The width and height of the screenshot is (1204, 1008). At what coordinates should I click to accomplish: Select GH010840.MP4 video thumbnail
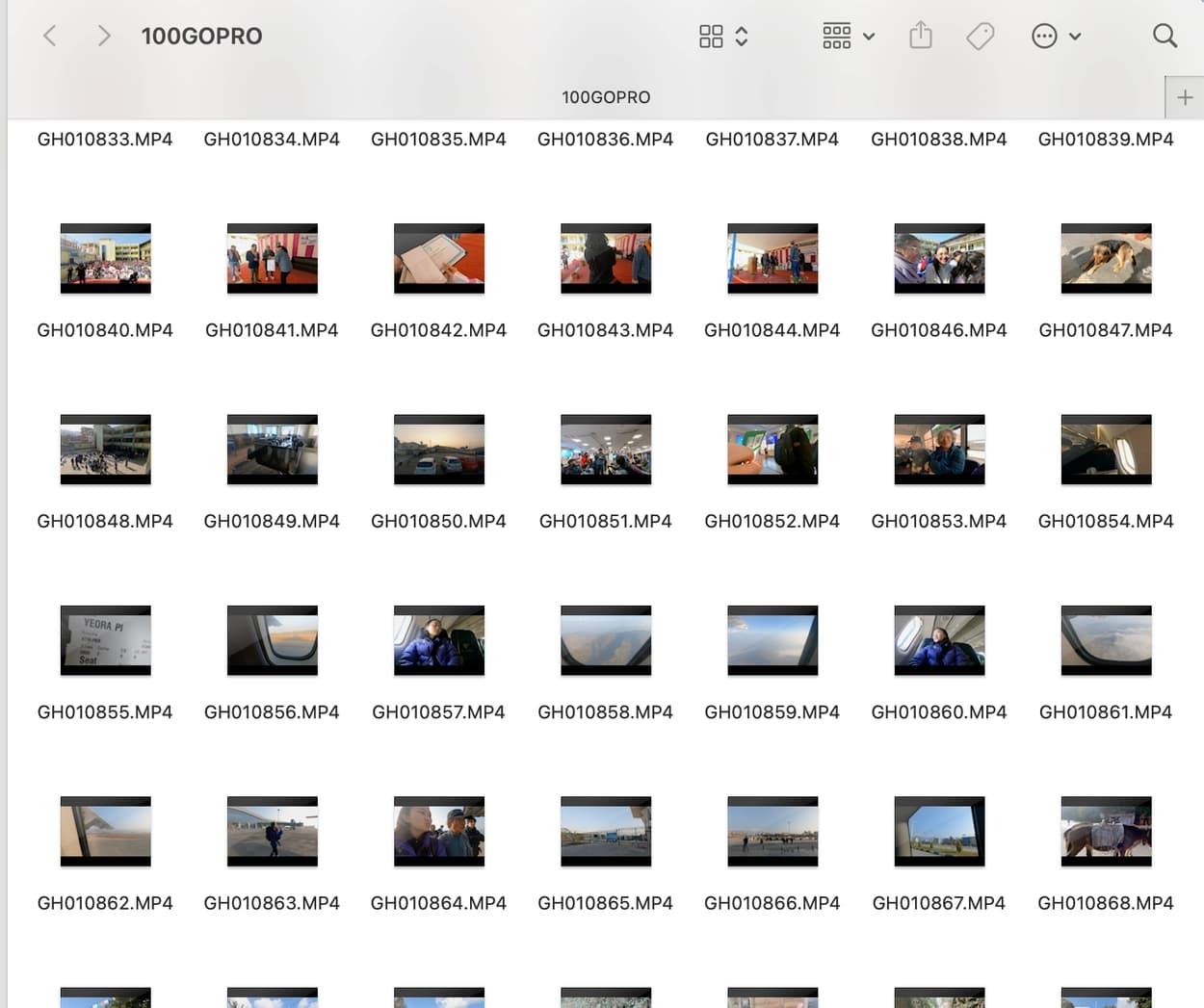pos(106,259)
